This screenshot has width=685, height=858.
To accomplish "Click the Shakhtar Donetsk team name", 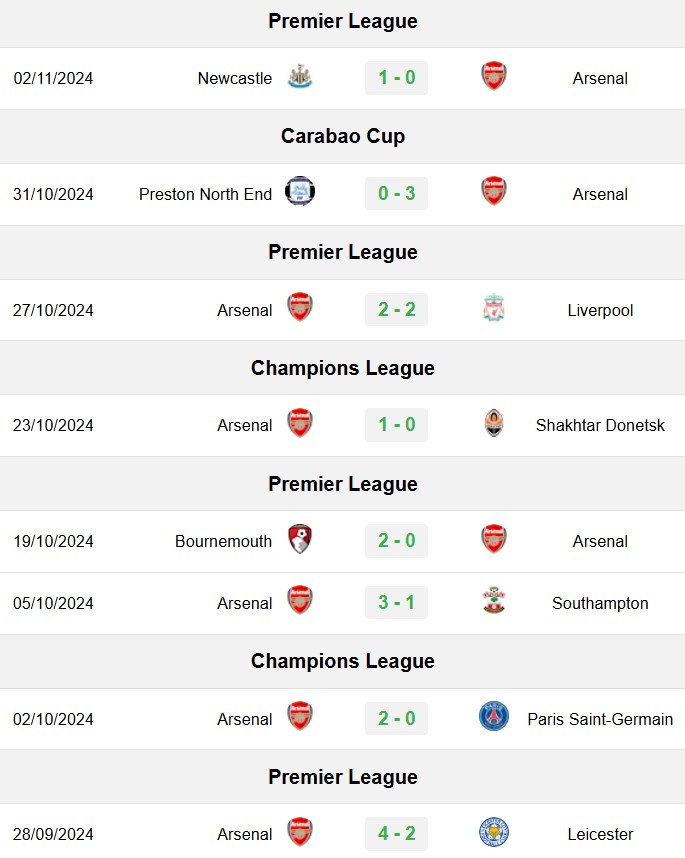I will coord(600,425).
